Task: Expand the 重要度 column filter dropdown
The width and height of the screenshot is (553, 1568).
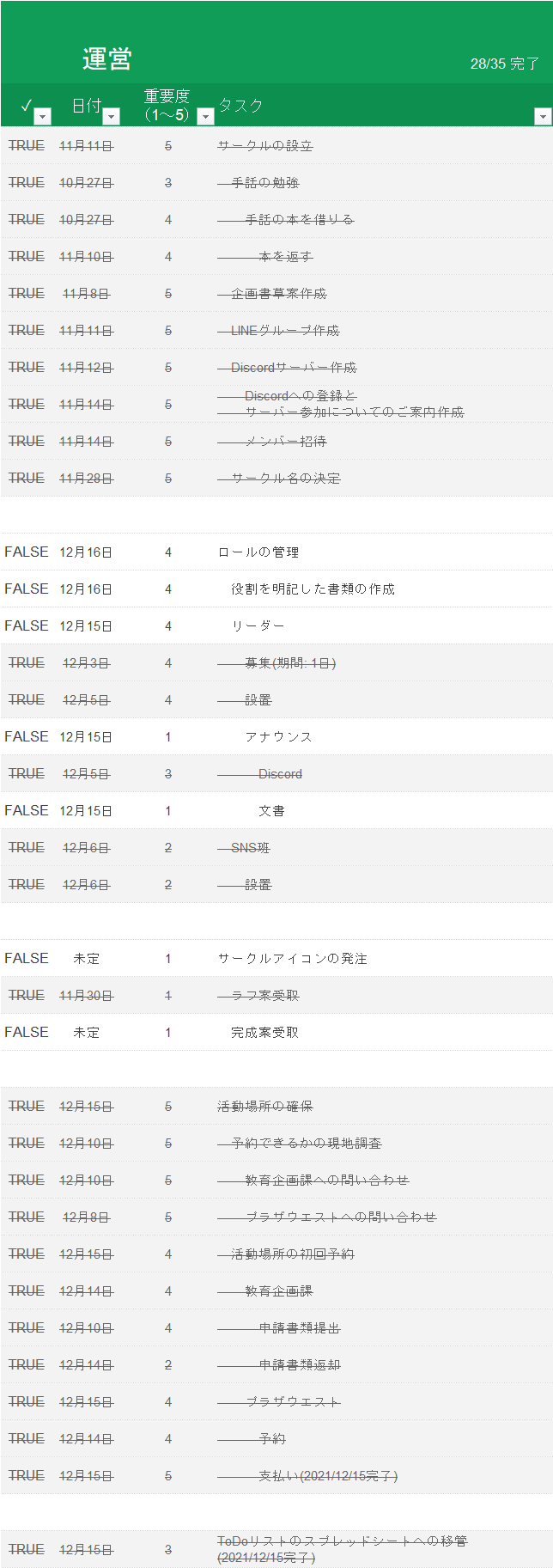Action: point(205,116)
